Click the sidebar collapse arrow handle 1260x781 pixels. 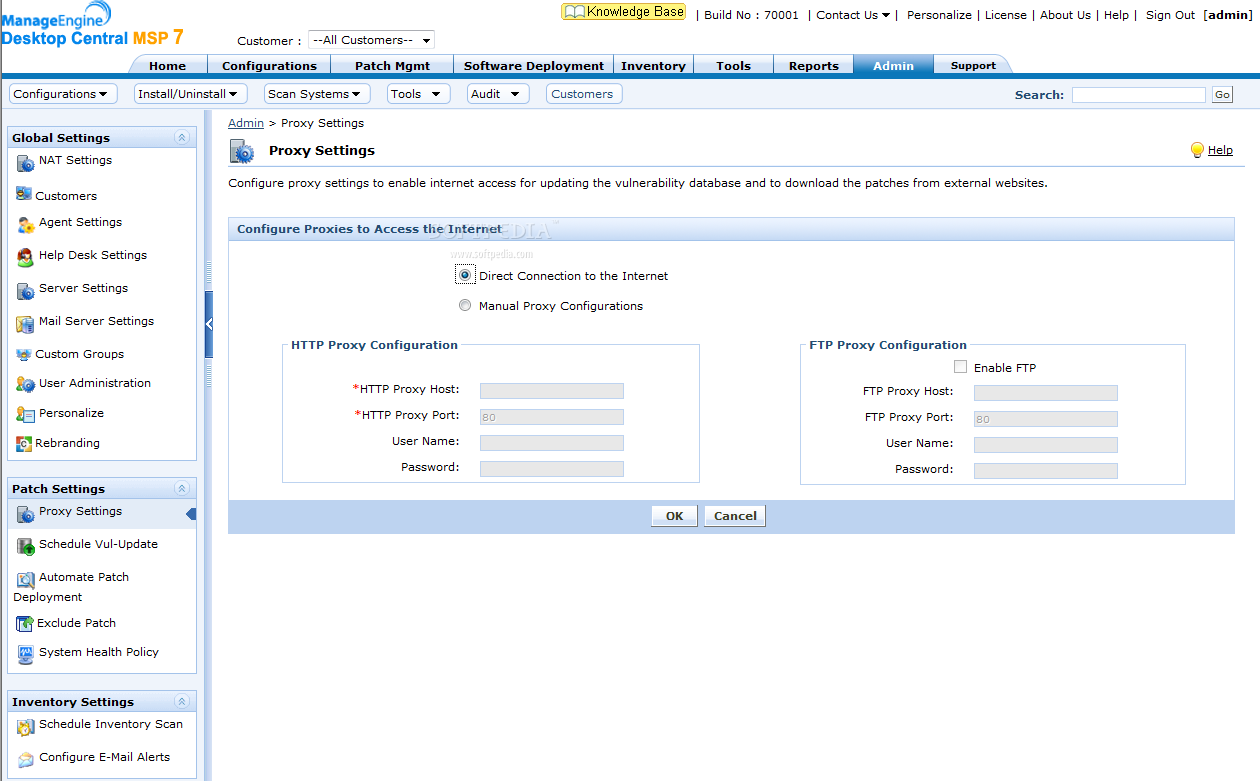[x=209, y=324]
